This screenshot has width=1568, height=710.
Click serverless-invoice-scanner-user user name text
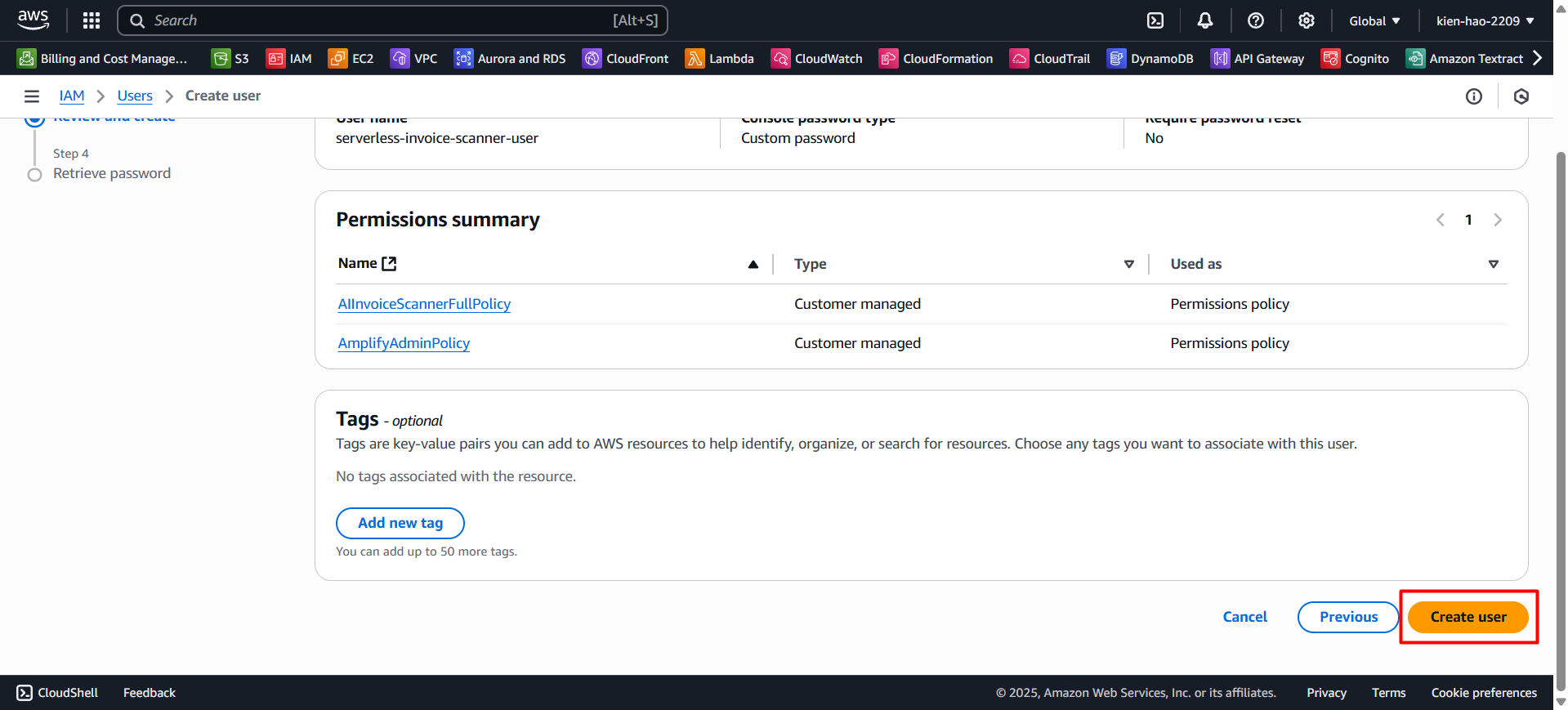(437, 138)
